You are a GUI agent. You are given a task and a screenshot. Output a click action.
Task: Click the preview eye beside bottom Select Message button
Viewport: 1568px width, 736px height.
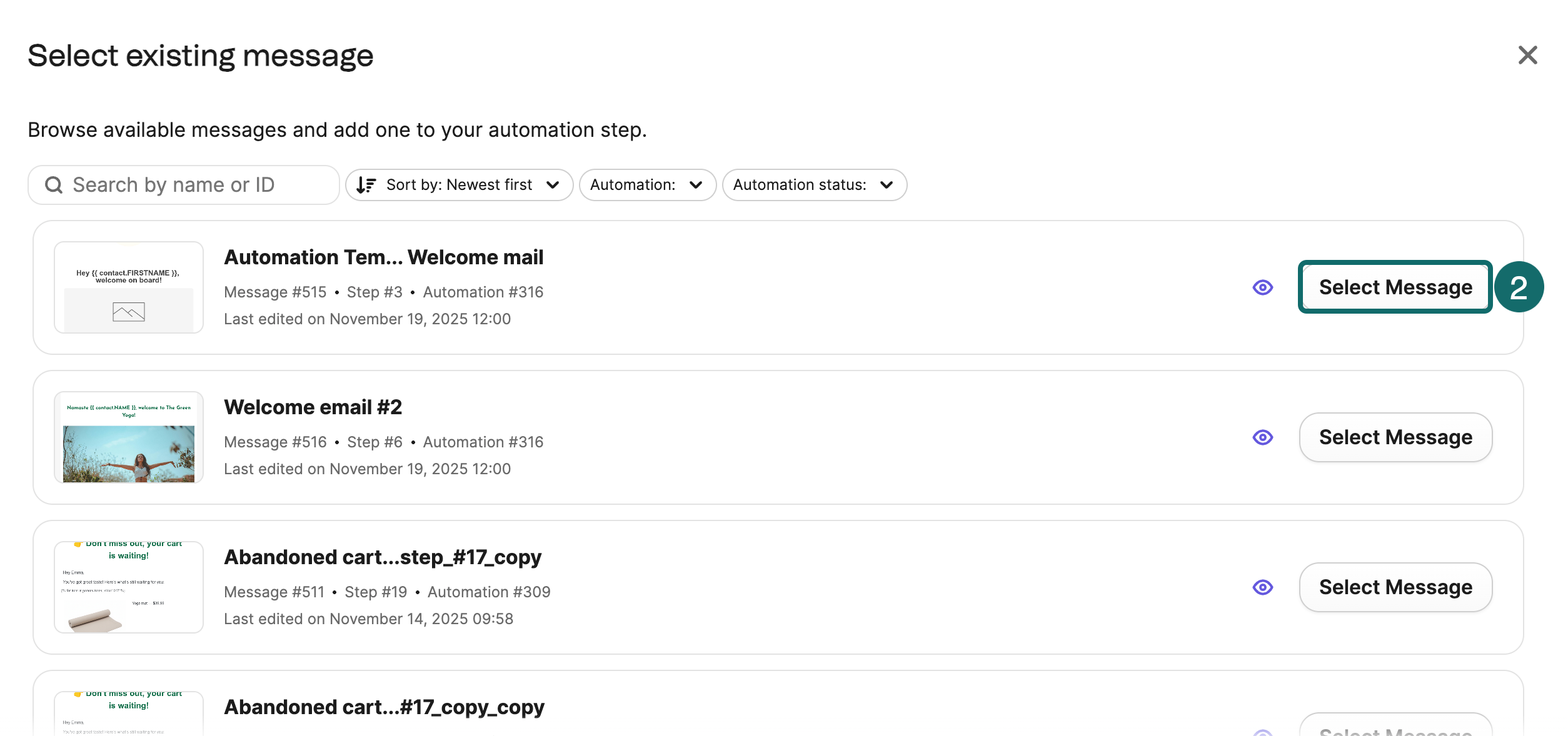click(x=1262, y=732)
